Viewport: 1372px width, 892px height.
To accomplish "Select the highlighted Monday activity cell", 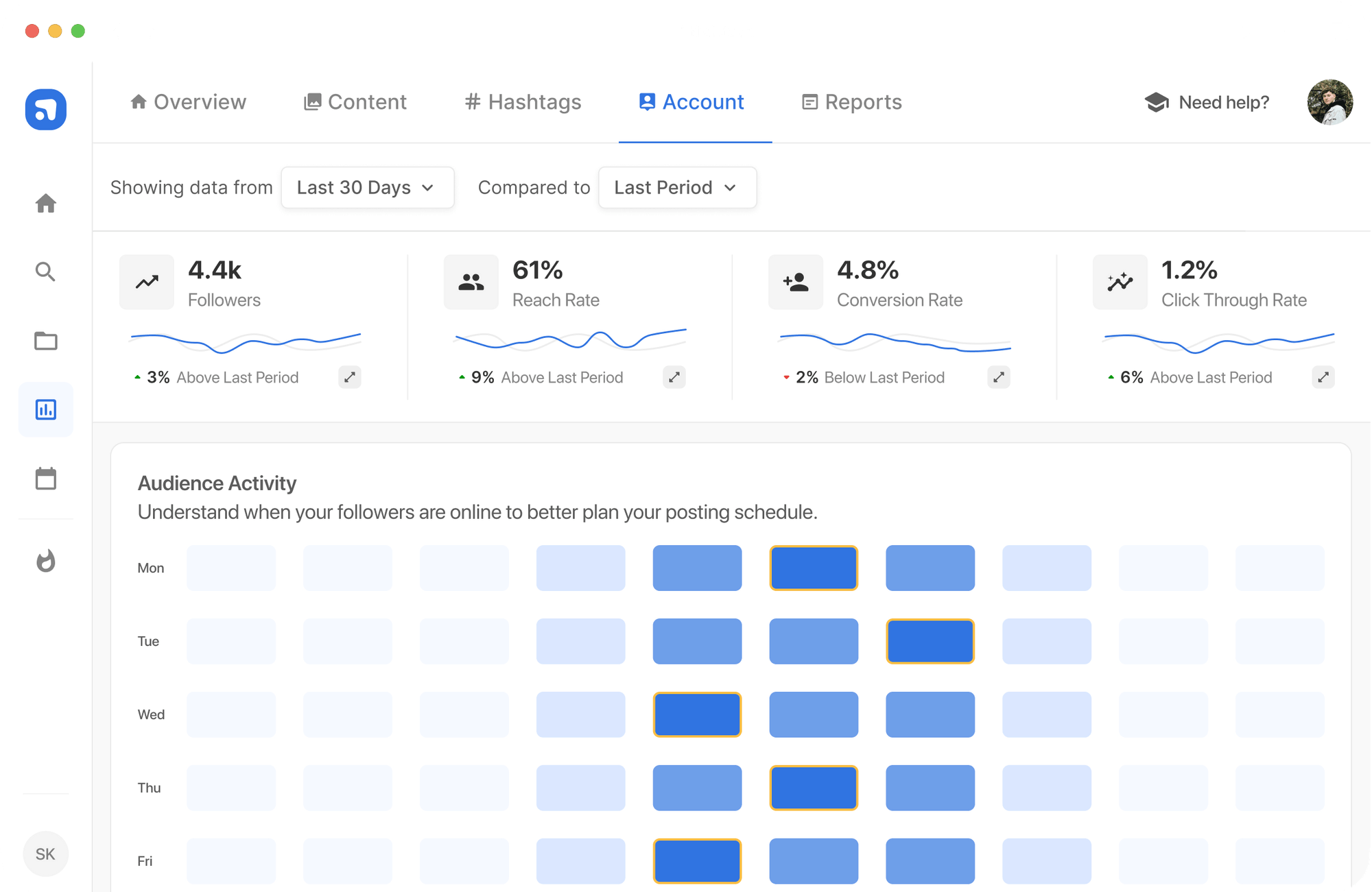I will point(814,568).
